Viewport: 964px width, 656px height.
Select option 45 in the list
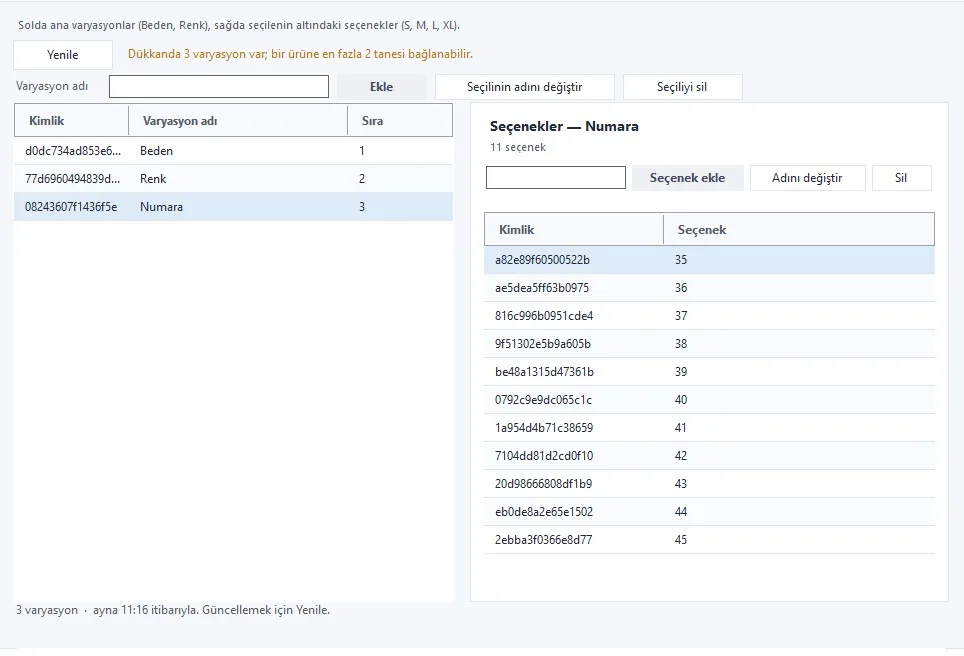click(x=709, y=539)
